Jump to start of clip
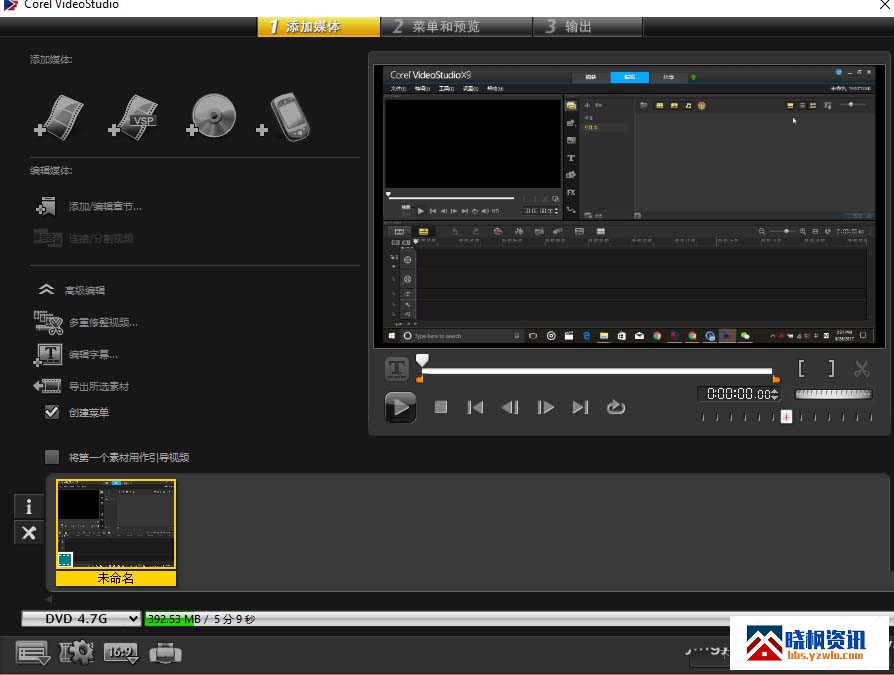The image size is (894, 675). click(475, 407)
